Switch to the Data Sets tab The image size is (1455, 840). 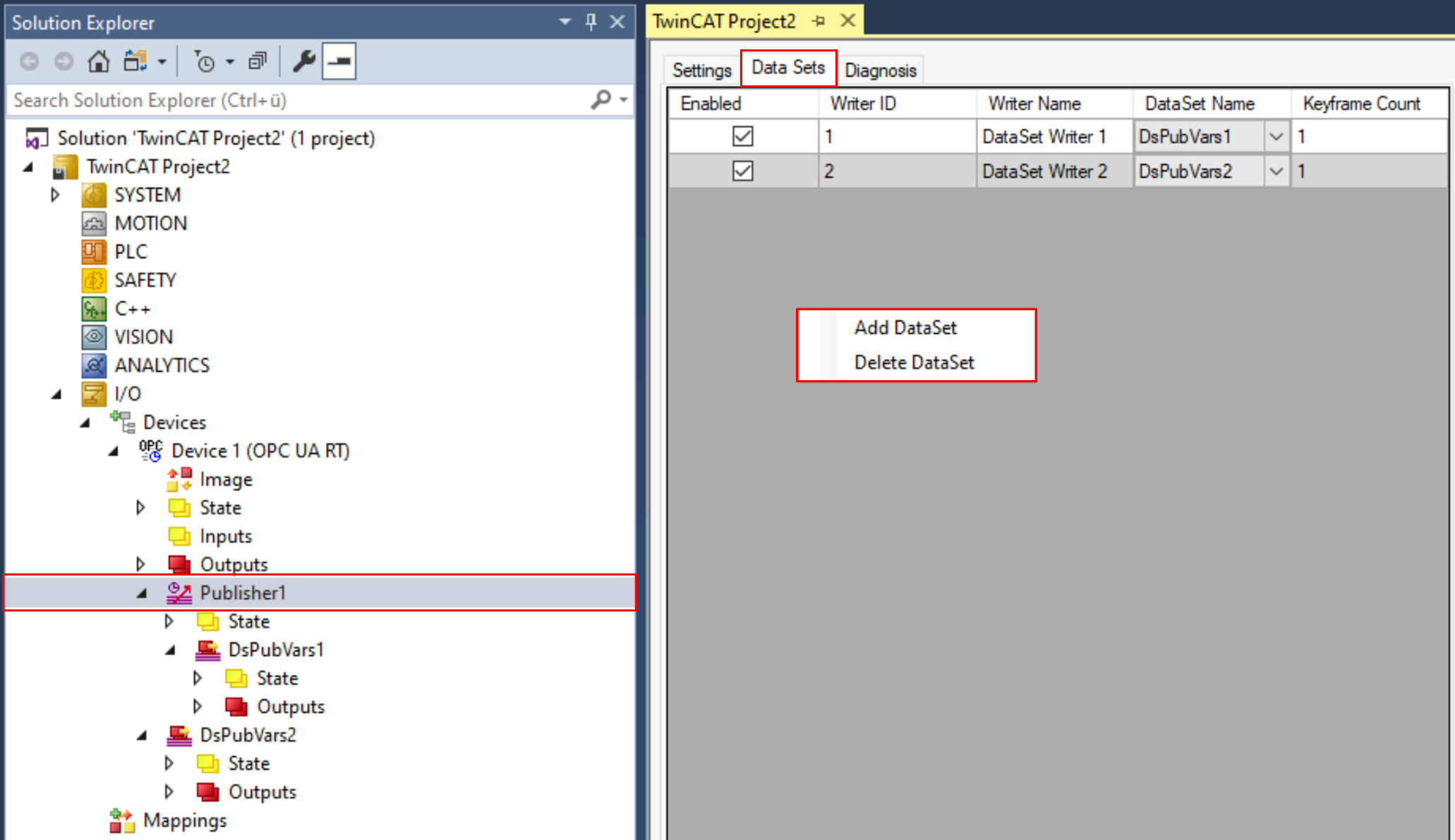click(x=788, y=68)
